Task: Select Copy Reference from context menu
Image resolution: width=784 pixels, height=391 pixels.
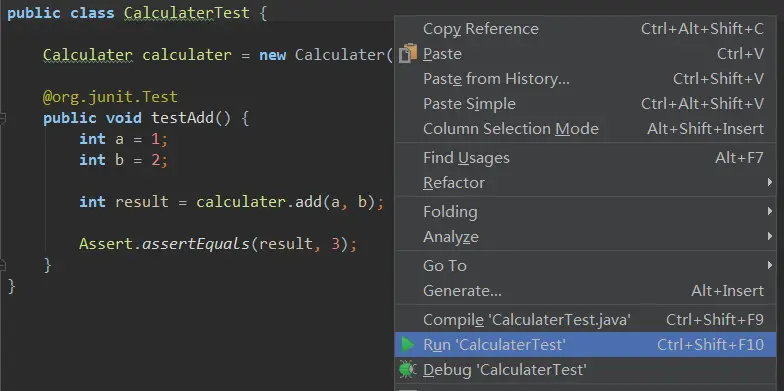Action: point(585,29)
